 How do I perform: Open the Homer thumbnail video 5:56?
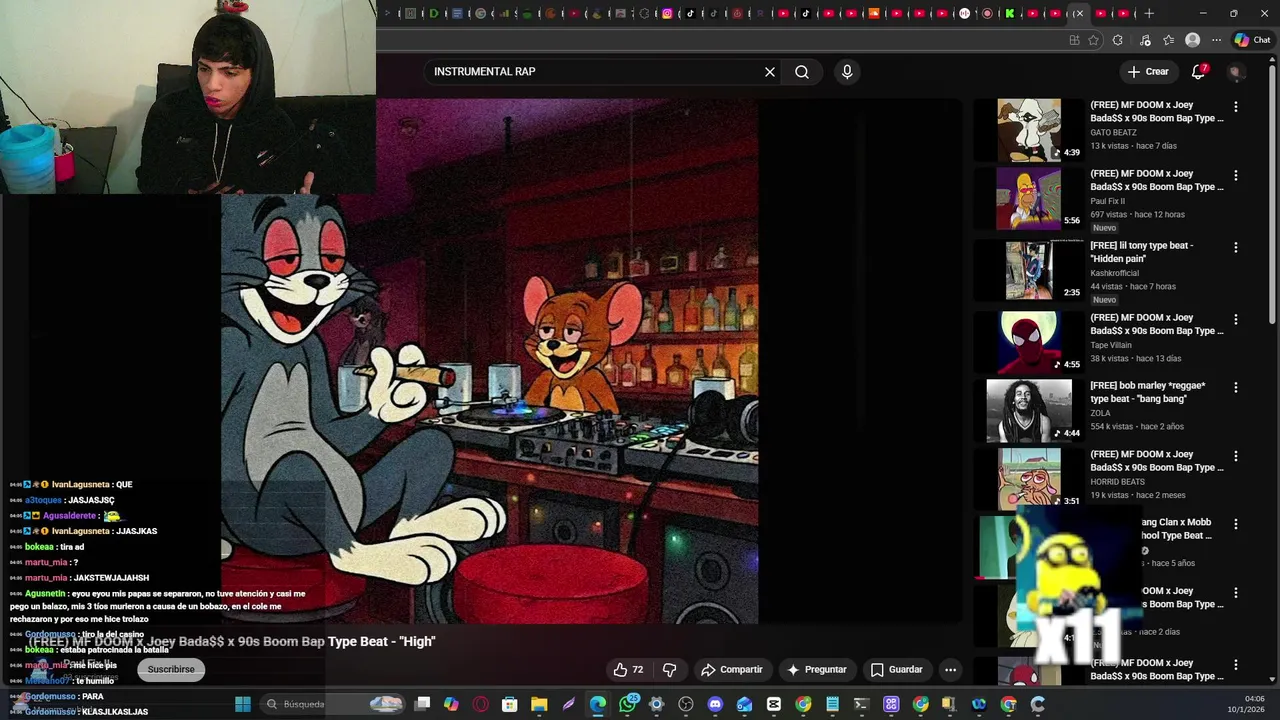pos(1029,198)
